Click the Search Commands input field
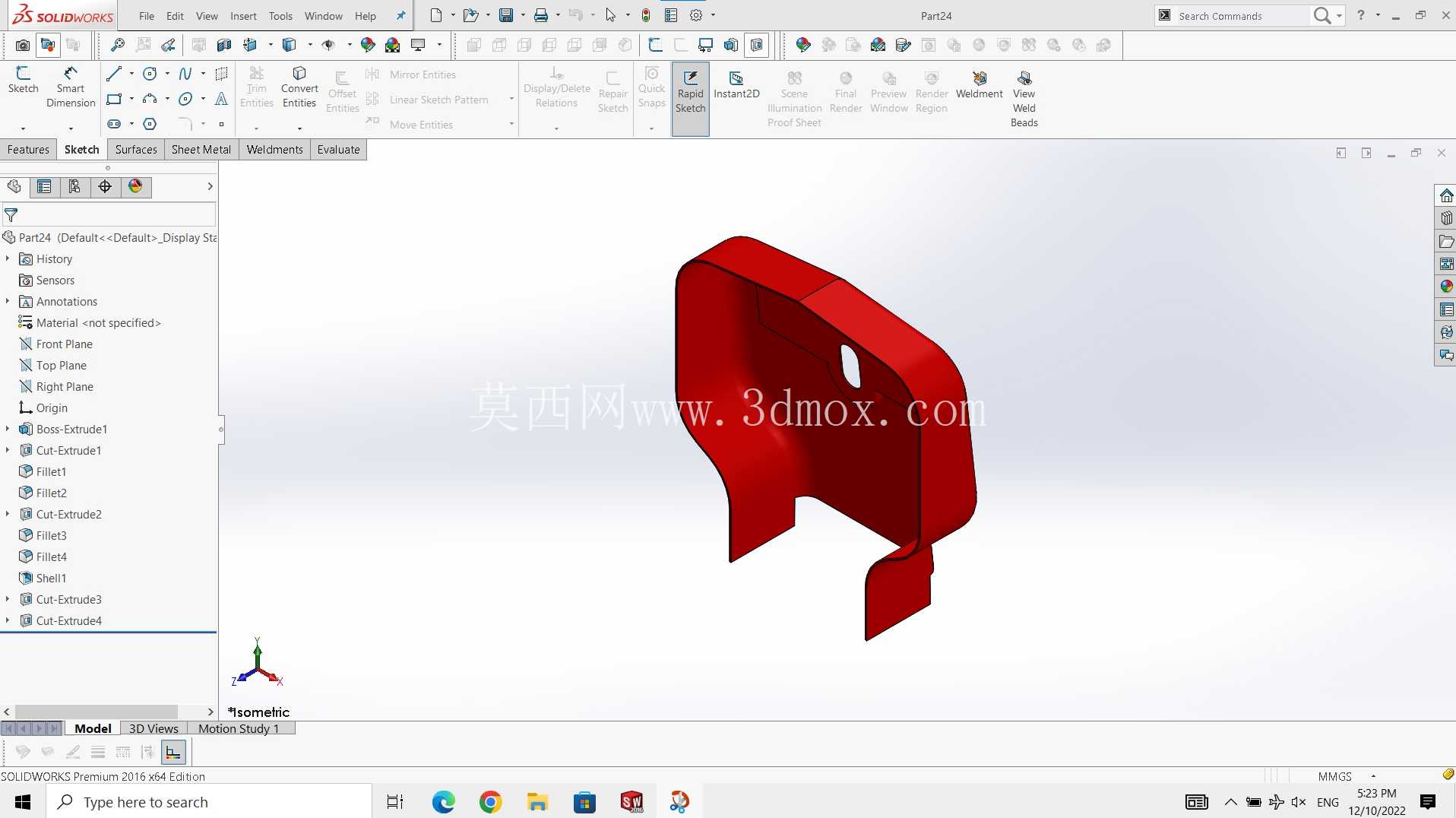 (1242, 16)
